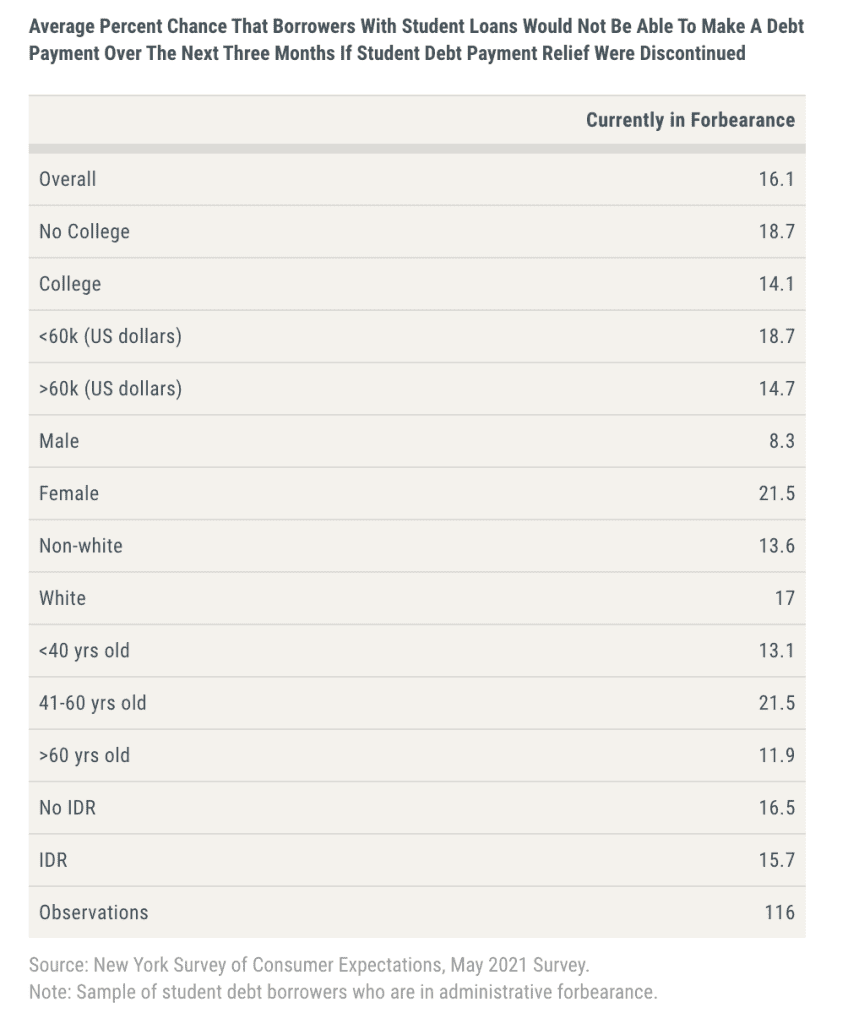Select the 'College' row value 14.1
This screenshot has height=1024, width=848.
pos(776,284)
